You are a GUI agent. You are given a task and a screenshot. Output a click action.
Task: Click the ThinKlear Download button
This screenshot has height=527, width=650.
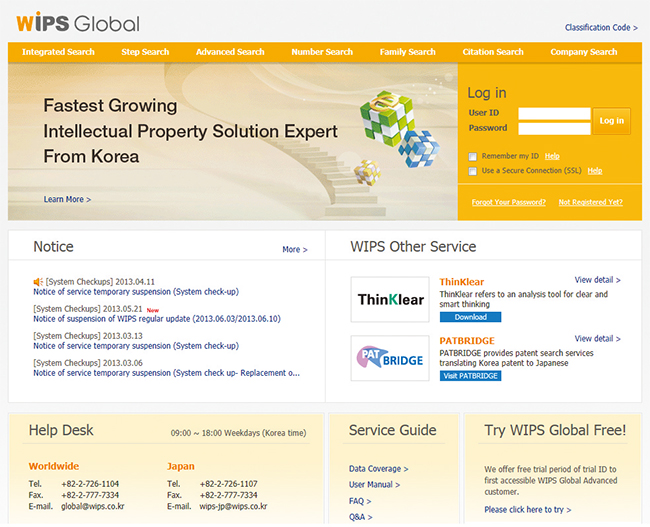(x=470, y=317)
